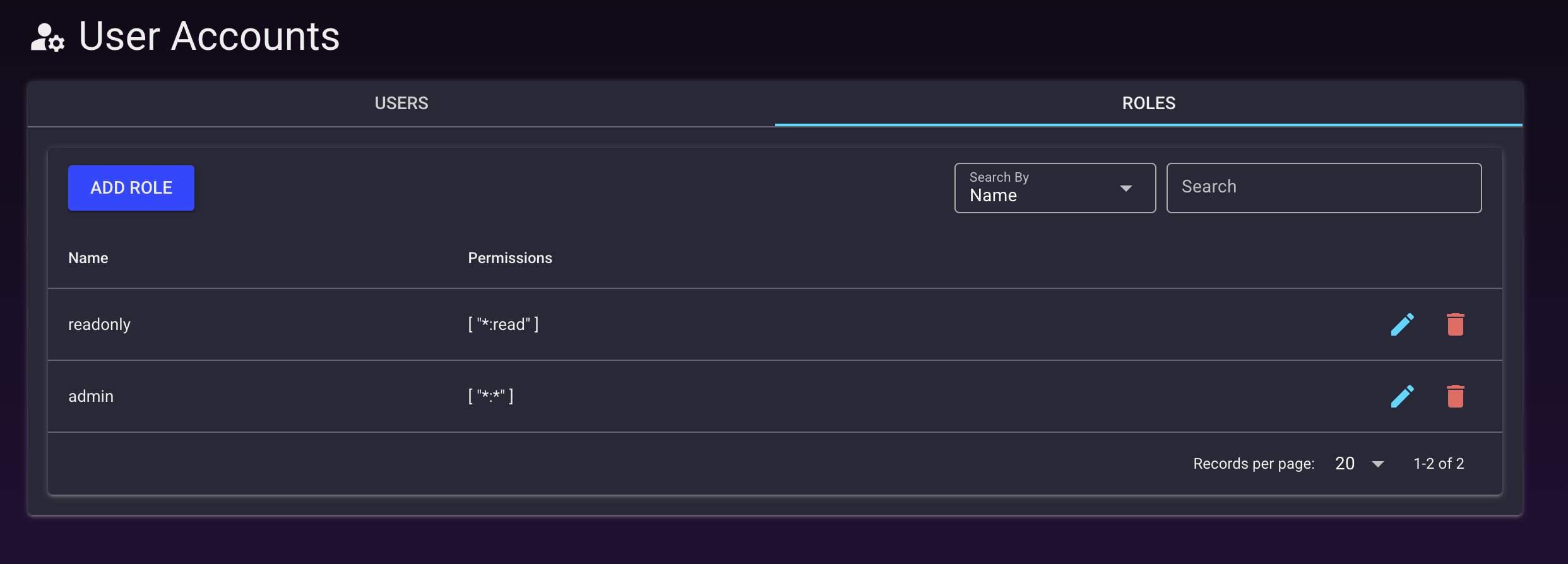The image size is (1568, 564).
Task: Focus the Search text field
Action: tap(1323, 187)
